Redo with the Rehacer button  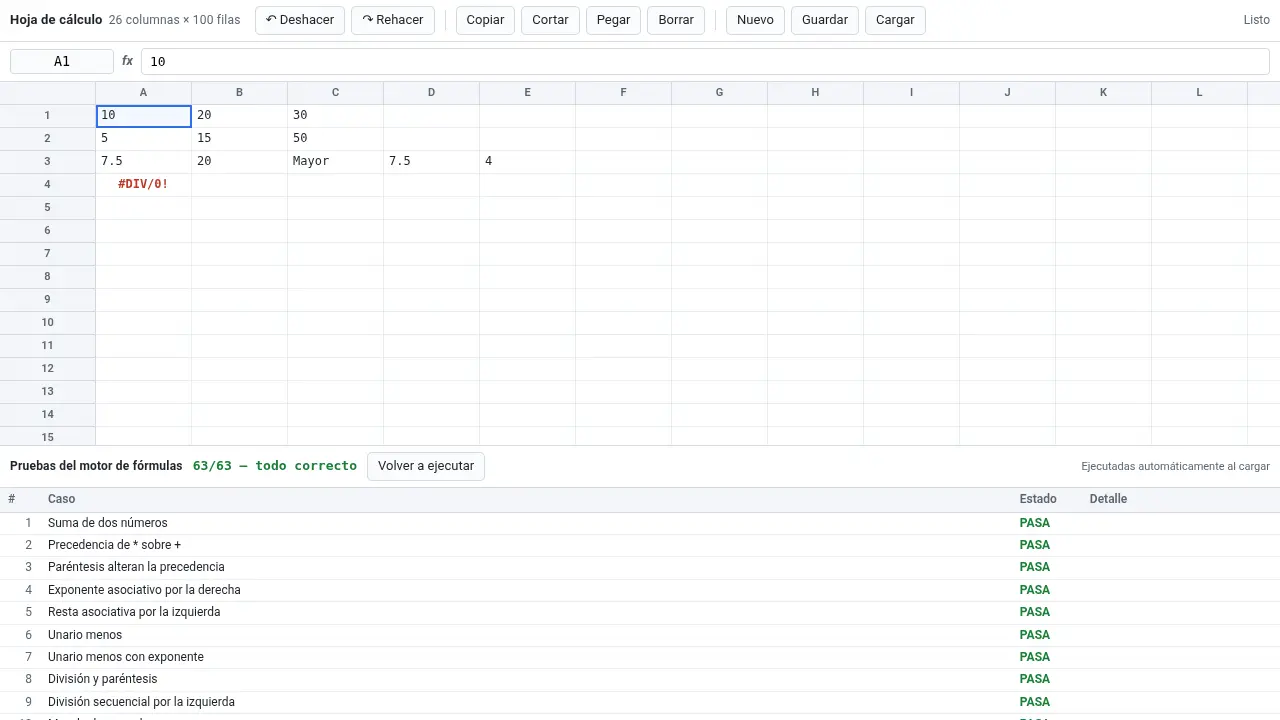pyautogui.click(x=393, y=20)
